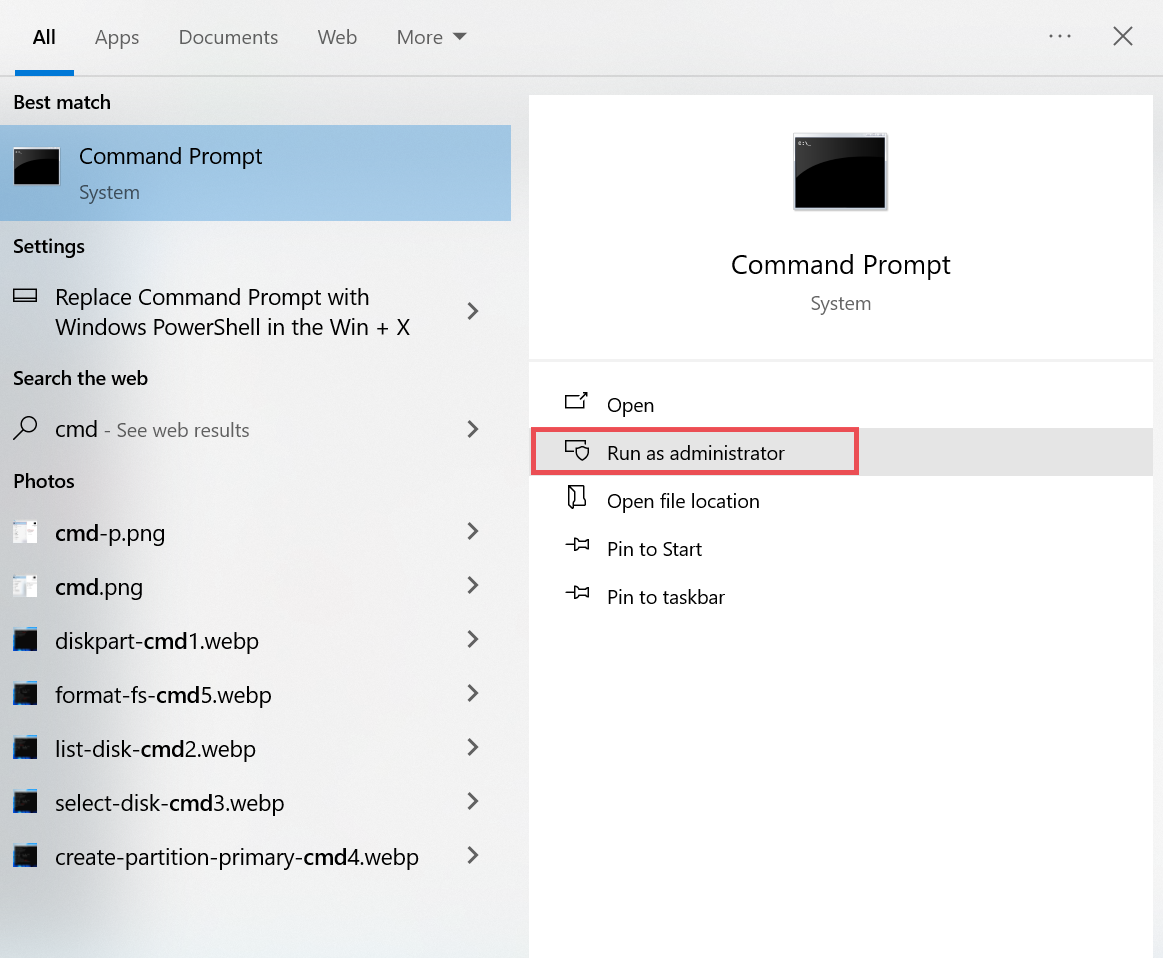Screen dimensions: 1163x958
Task: Open the three-dot options menu
Action: (1059, 36)
